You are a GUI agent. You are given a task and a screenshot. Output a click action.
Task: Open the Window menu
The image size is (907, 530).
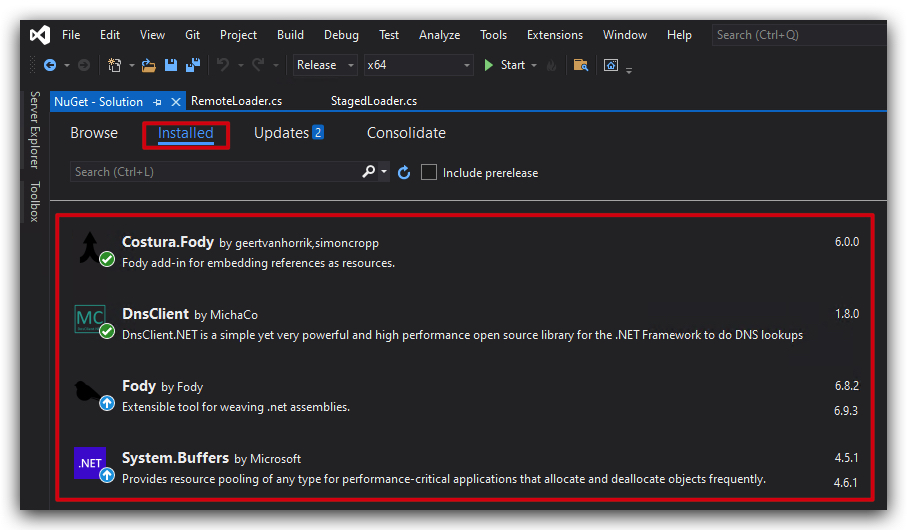click(625, 35)
